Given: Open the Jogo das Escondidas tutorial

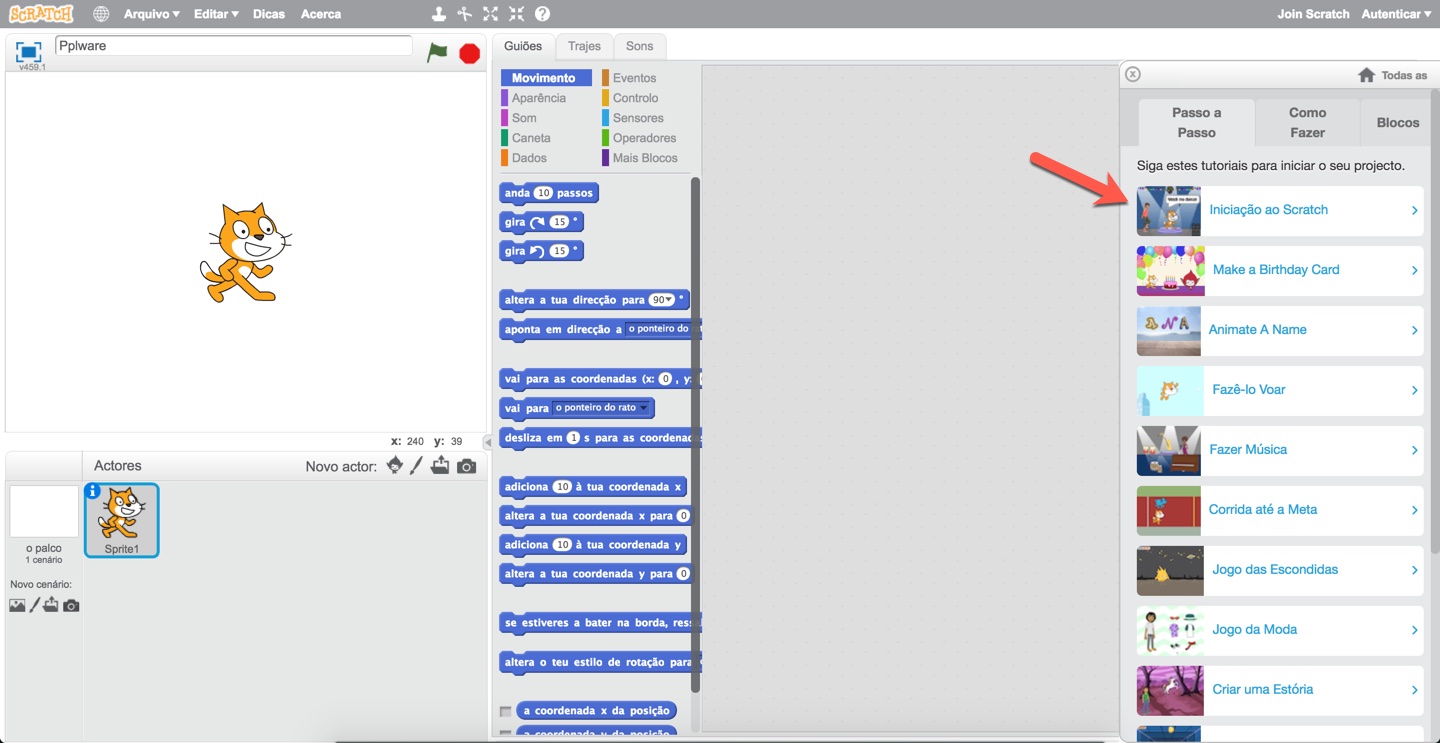Looking at the screenshot, I should [1280, 570].
